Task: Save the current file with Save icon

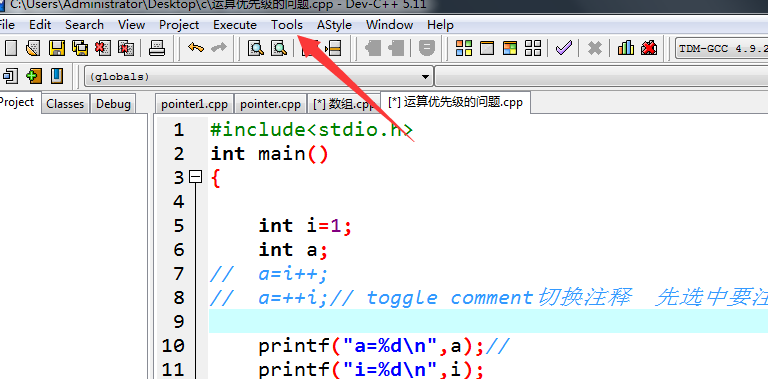Action: click(x=56, y=48)
